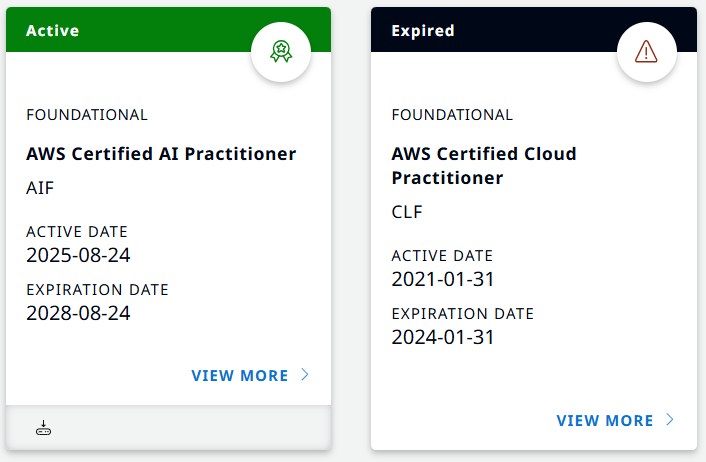Screen dimensions: 706x462
Task: Click Foundational label on Cloud Practitioner card
Action: pos(452,115)
